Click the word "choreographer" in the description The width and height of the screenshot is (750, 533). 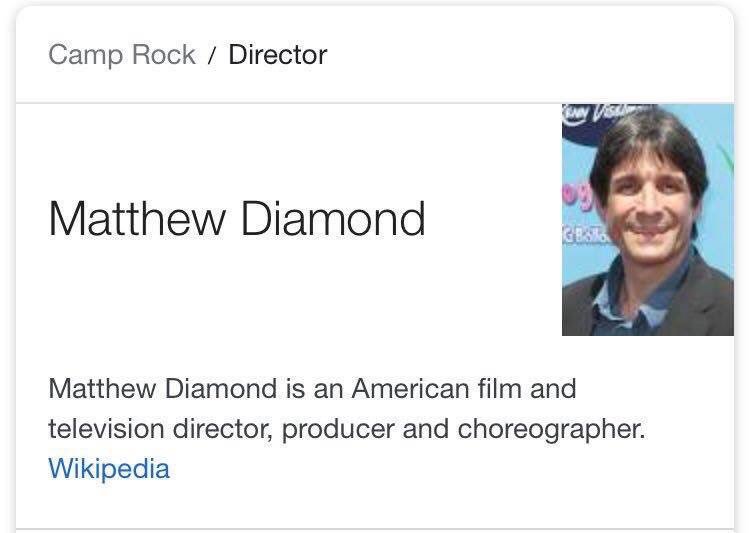(551, 429)
